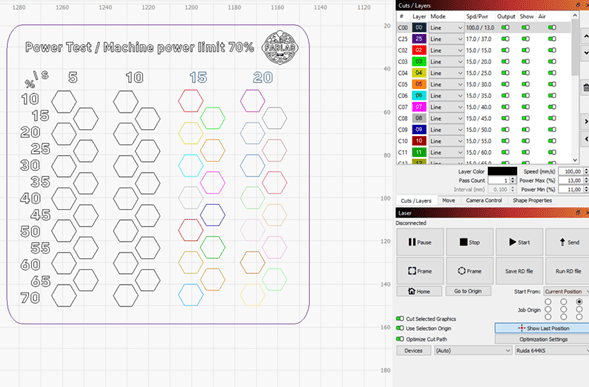Image resolution: width=589 pixels, height=387 pixels.
Task: Open Start From dropdown
Action: [566, 291]
